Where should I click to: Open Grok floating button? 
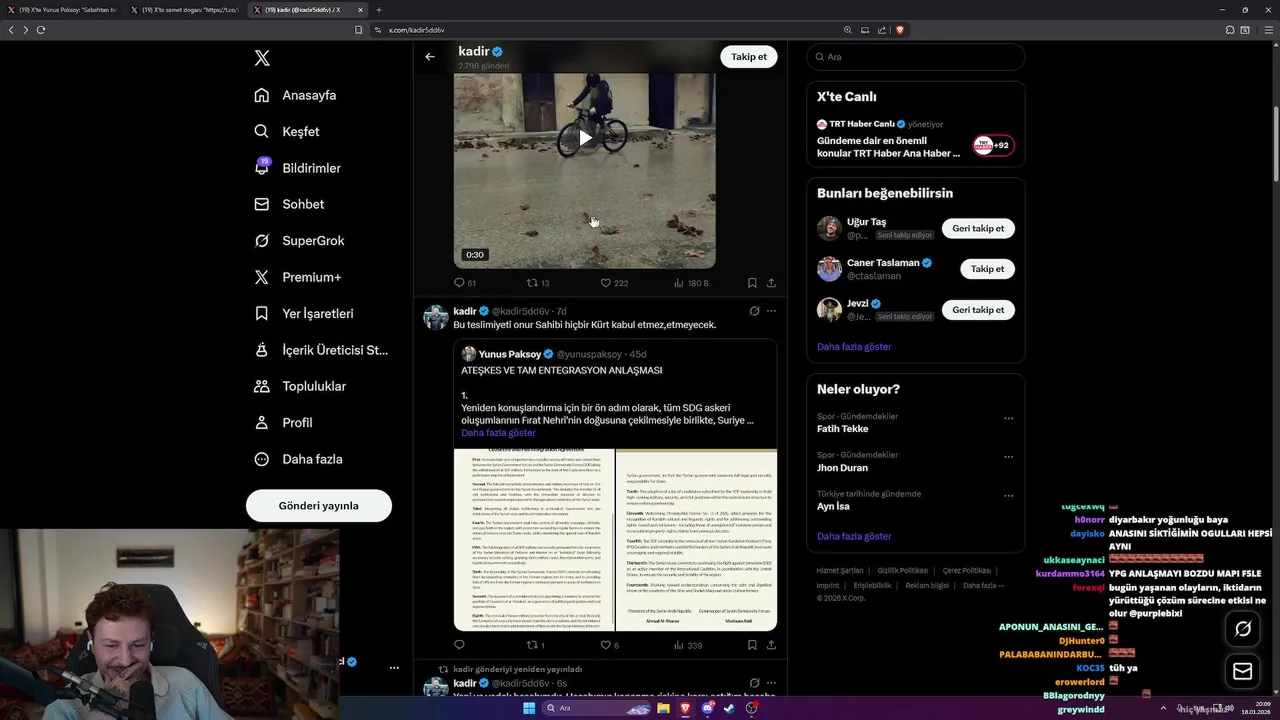point(1243,629)
